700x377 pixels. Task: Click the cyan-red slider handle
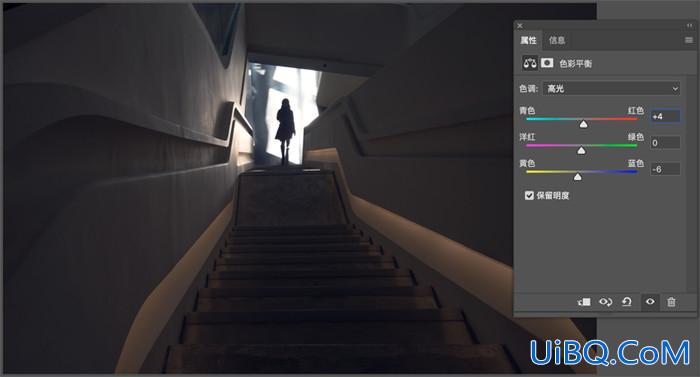point(583,125)
